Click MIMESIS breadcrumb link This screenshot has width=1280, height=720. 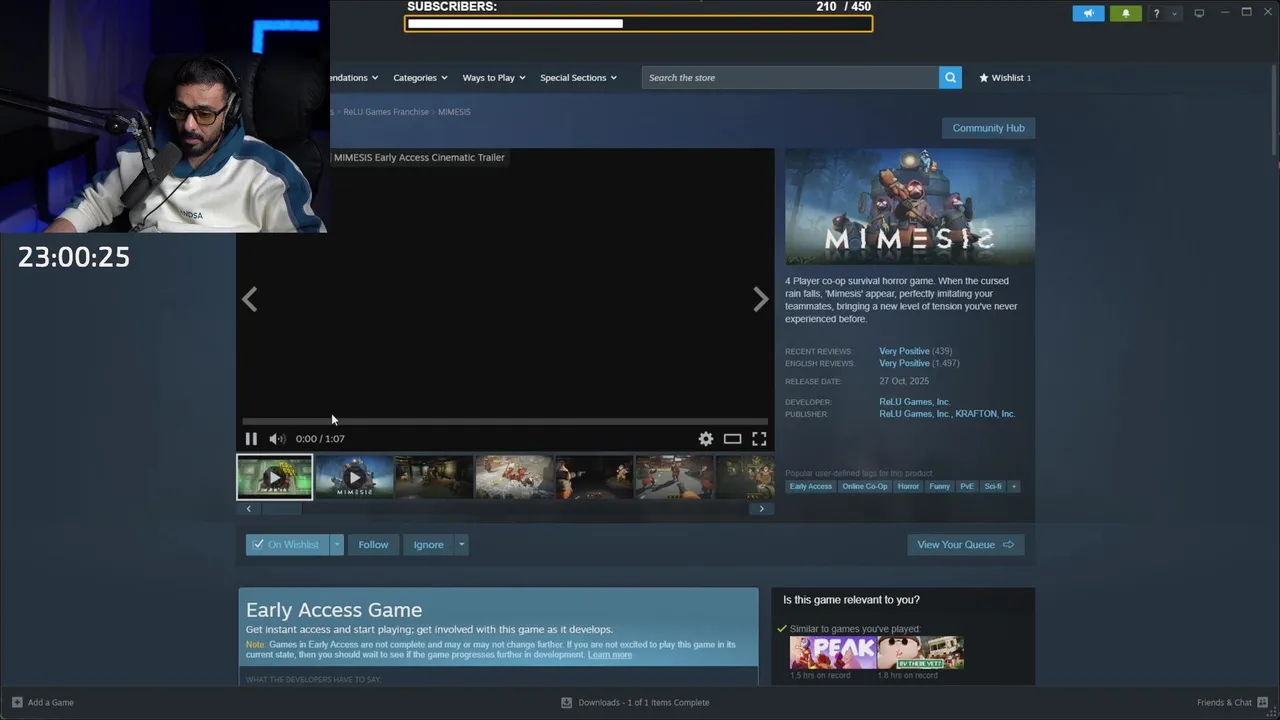454,112
